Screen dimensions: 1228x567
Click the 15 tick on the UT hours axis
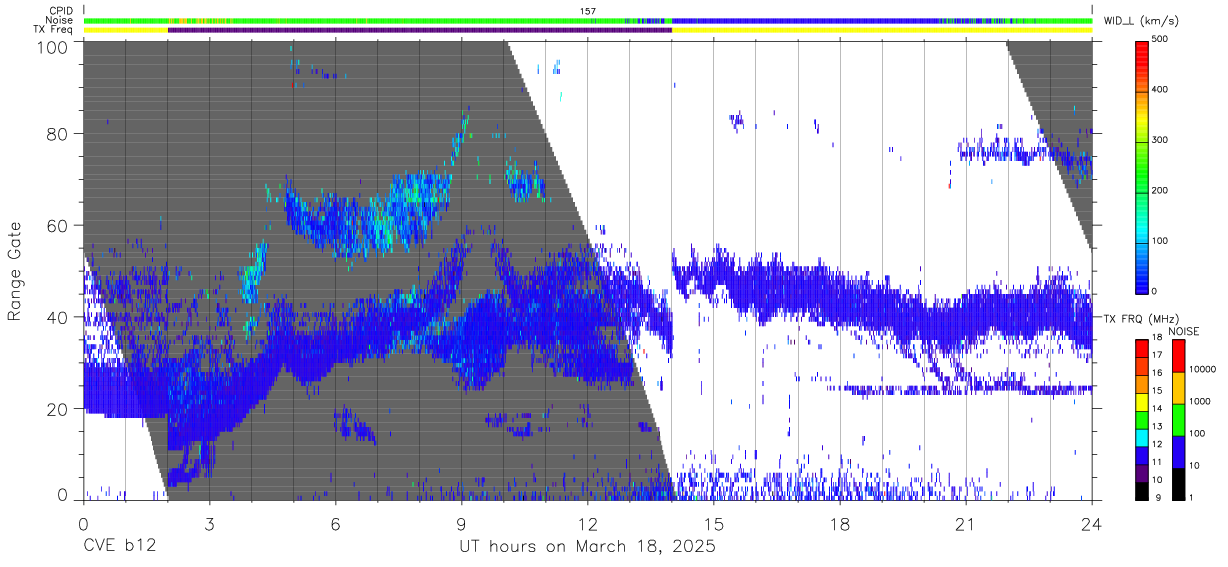pyautogui.click(x=713, y=523)
